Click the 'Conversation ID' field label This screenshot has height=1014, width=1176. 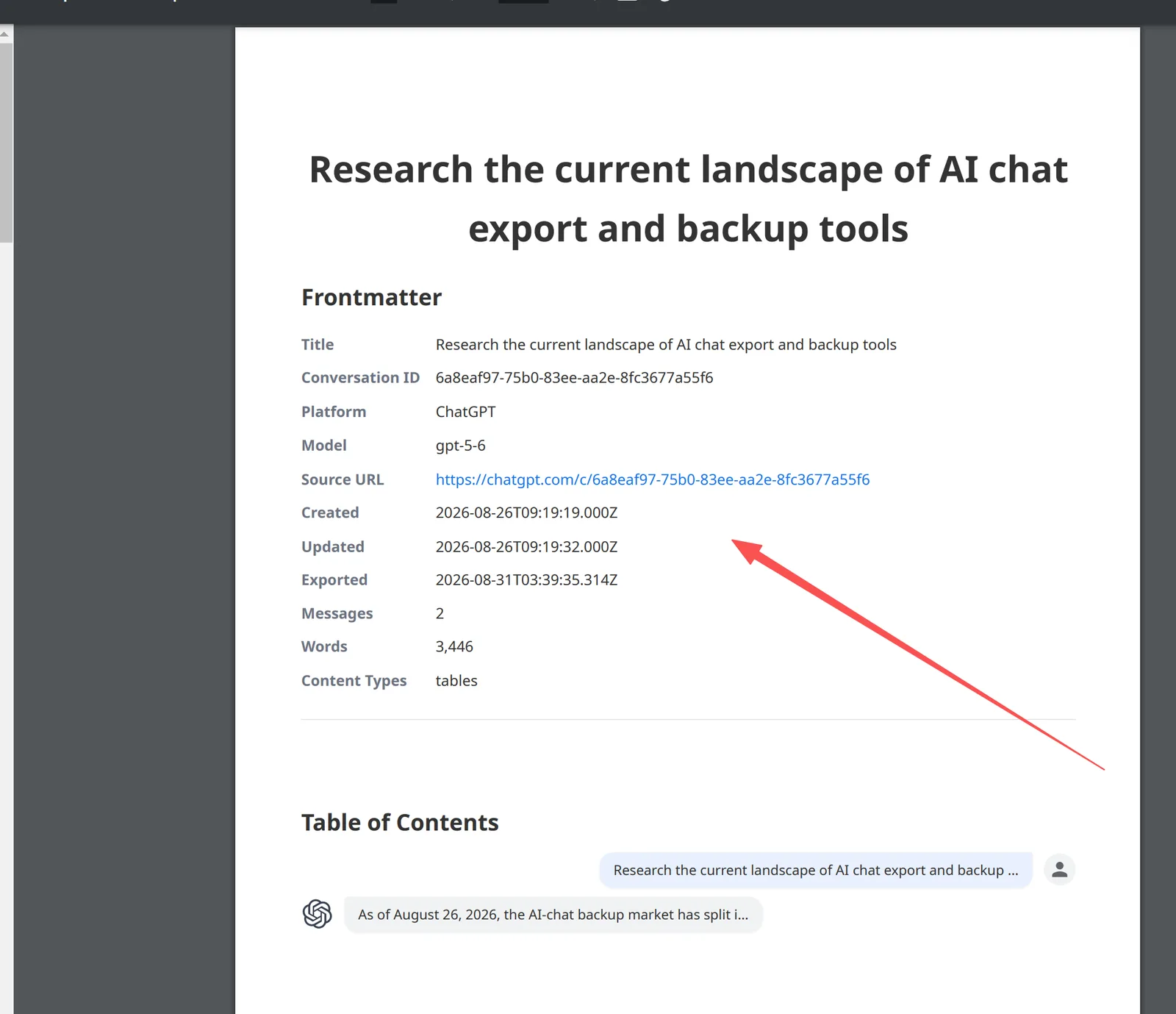tap(360, 378)
